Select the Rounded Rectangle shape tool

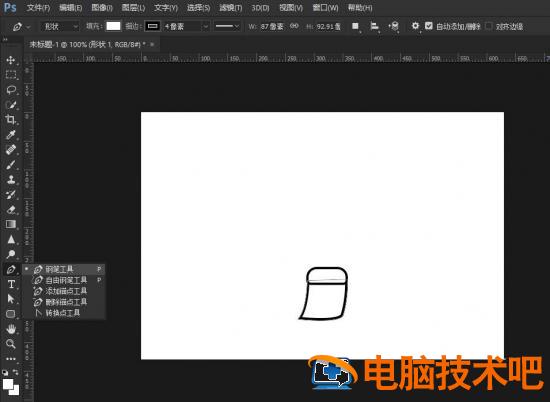pyautogui.click(x=11, y=314)
